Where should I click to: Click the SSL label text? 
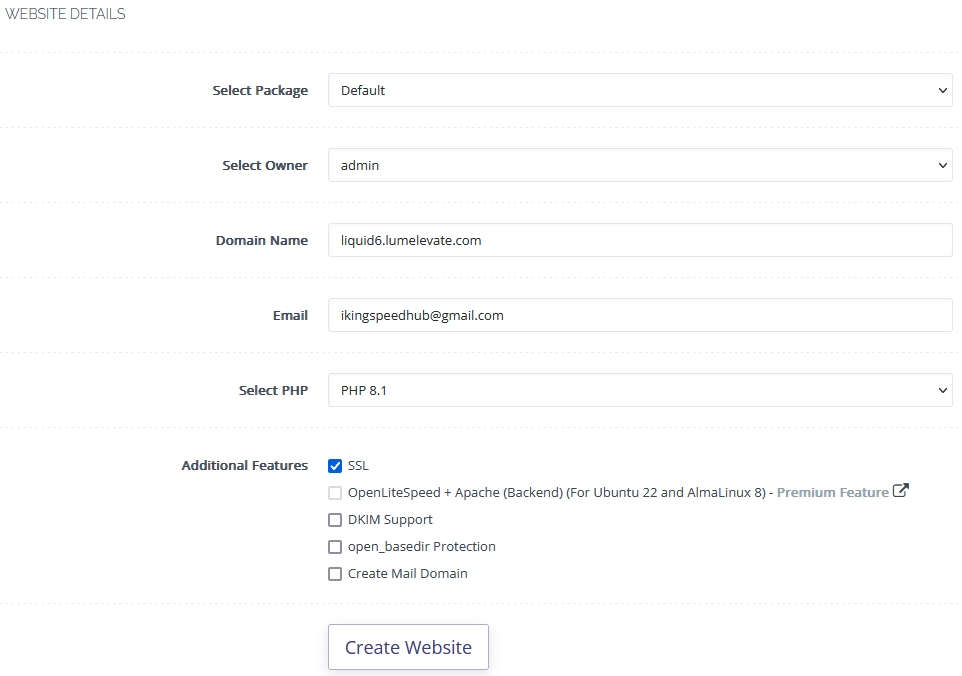point(358,466)
